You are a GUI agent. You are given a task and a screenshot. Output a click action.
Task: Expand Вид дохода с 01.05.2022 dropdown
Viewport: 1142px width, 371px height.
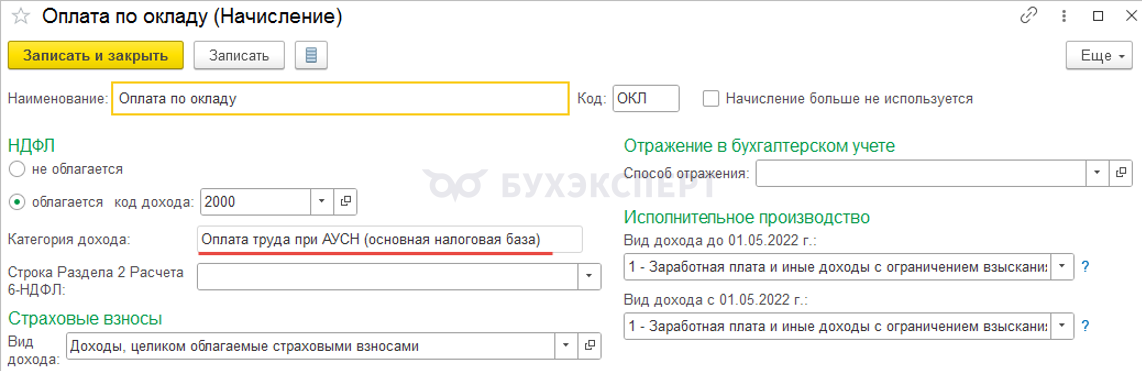tap(1063, 325)
